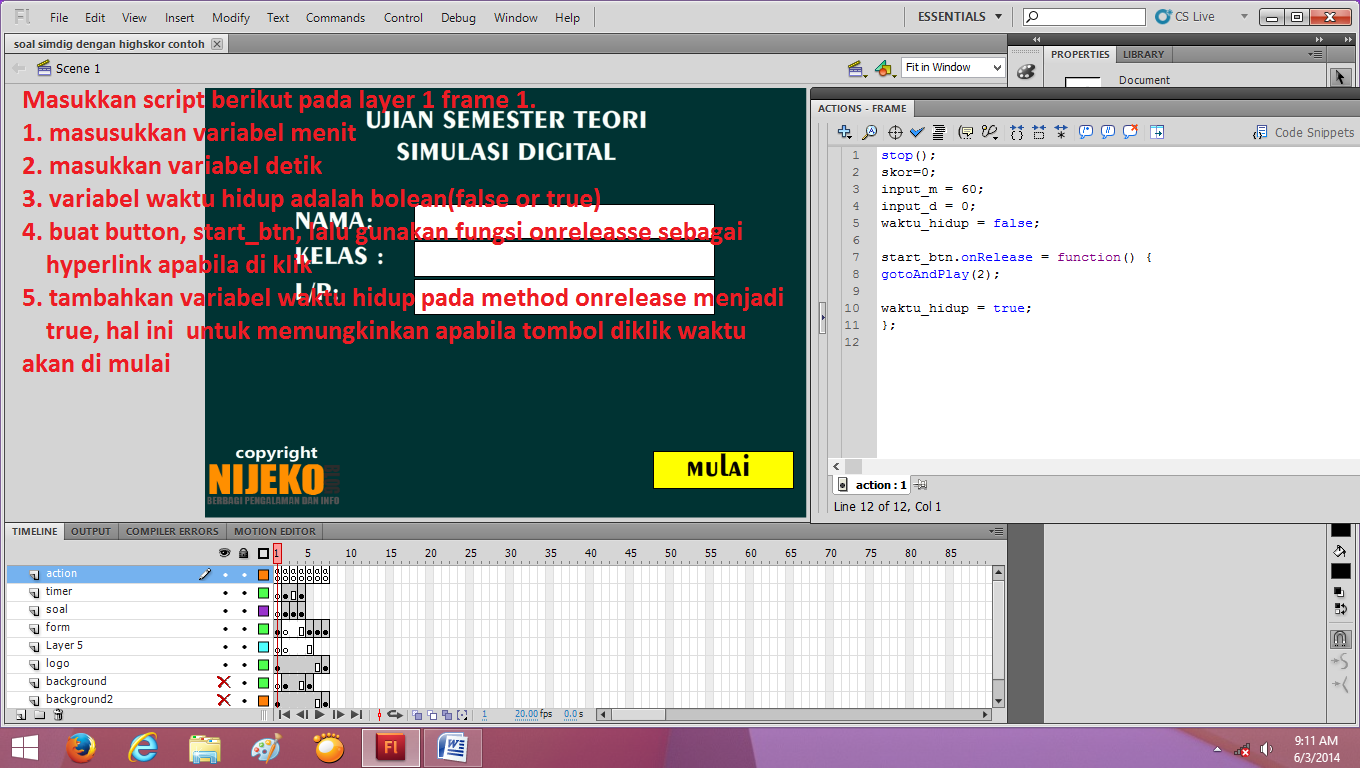Select frame 1 on the action layer
1360x768 pixels.
[277, 573]
